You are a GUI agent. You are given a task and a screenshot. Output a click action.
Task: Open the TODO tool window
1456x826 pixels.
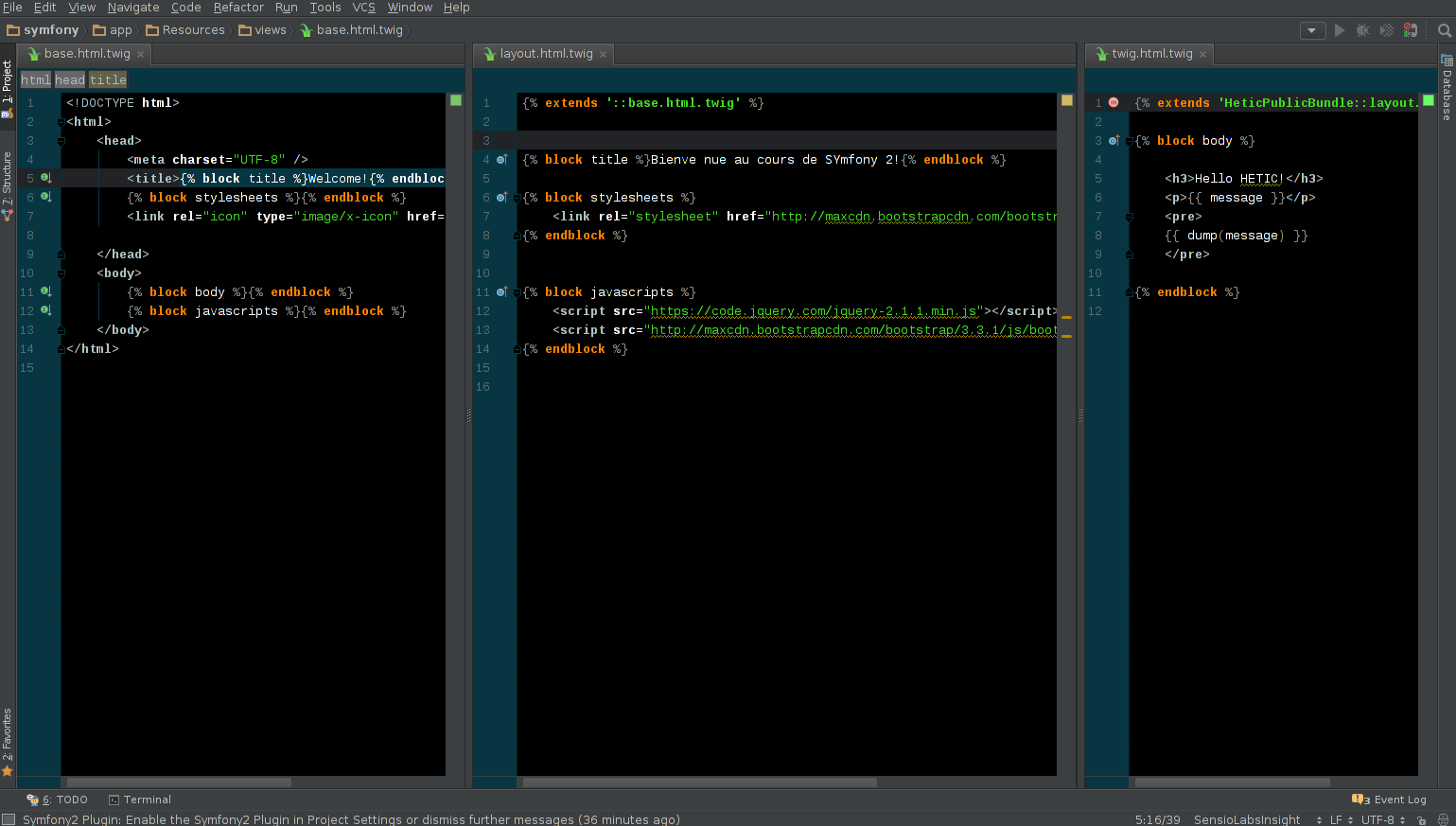click(58, 800)
